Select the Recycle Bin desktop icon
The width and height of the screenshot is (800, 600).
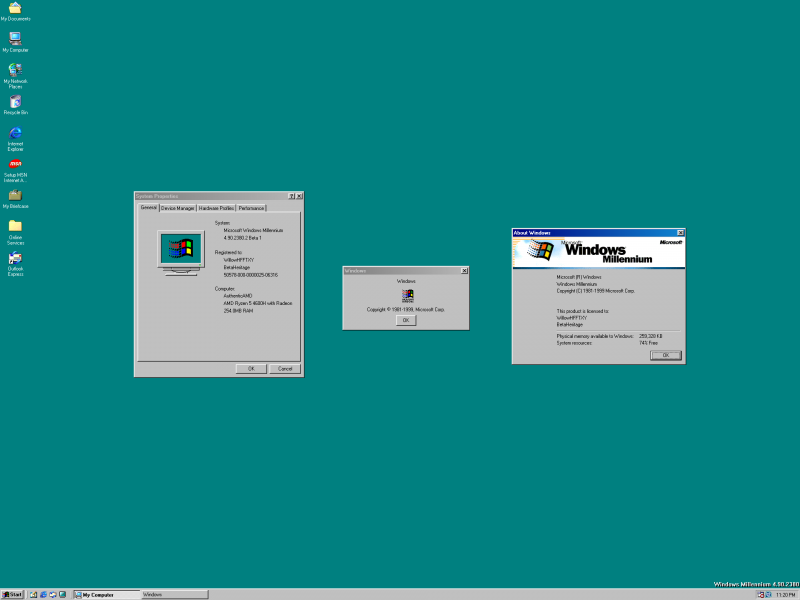(x=15, y=105)
